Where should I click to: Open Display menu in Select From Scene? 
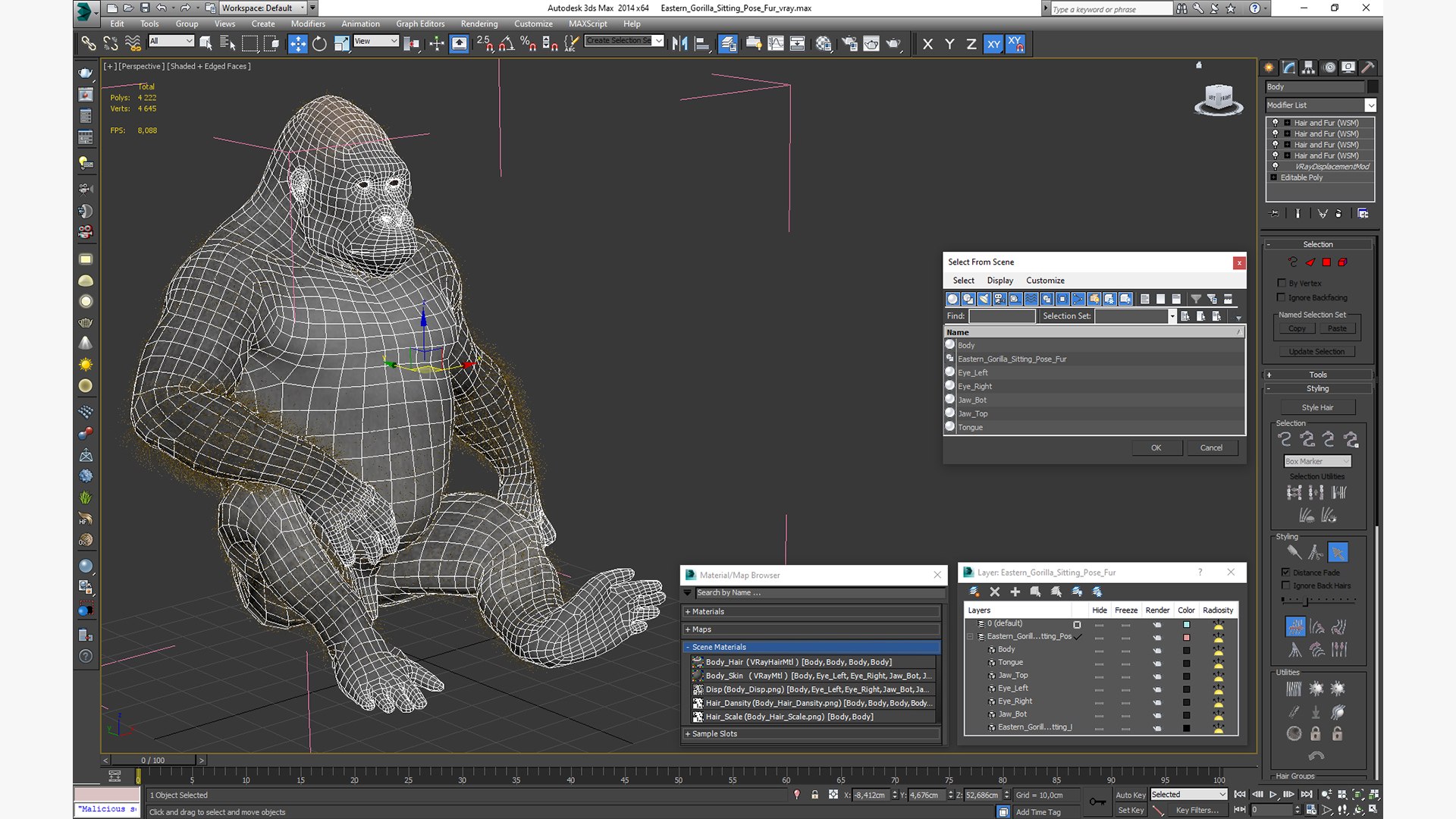pos(999,281)
